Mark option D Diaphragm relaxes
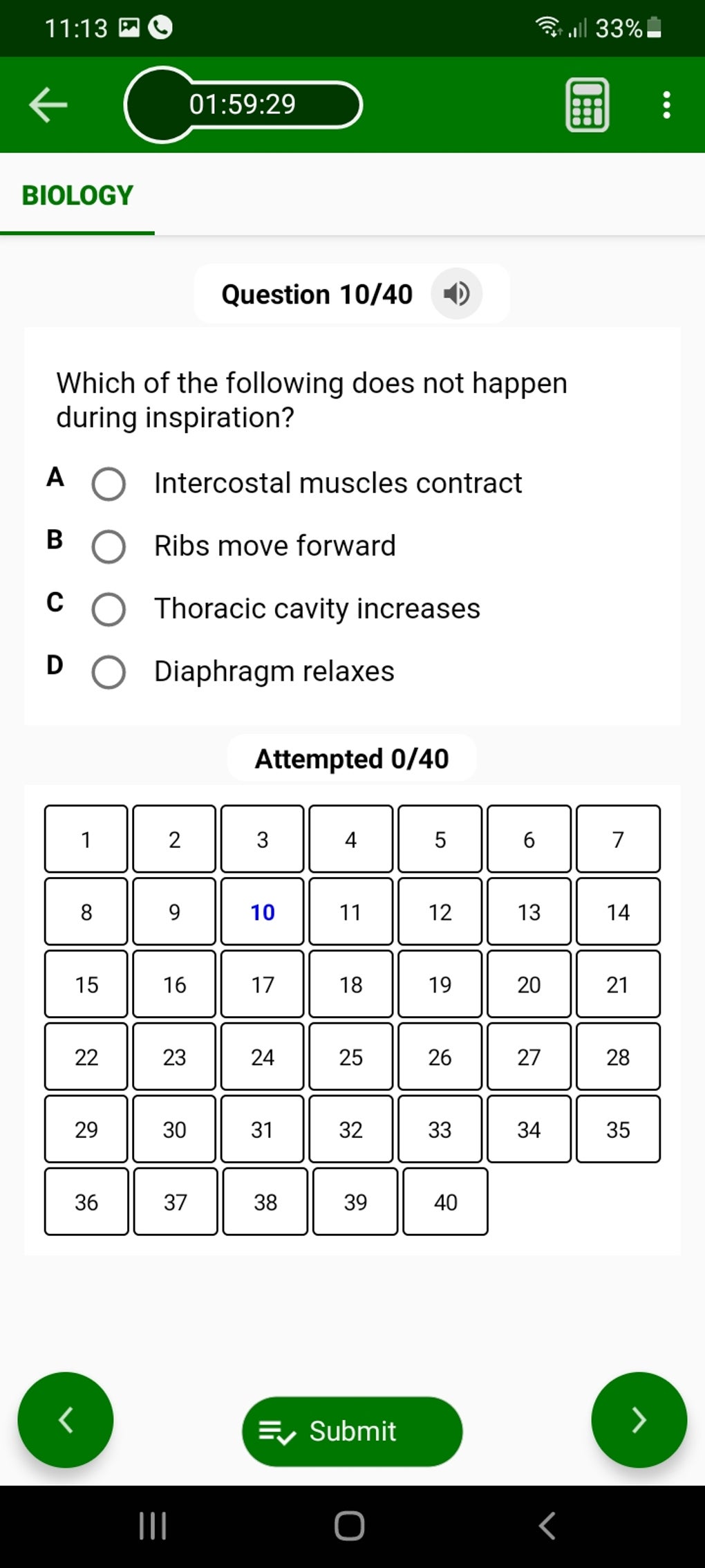The height and width of the screenshot is (1568, 705). click(109, 672)
